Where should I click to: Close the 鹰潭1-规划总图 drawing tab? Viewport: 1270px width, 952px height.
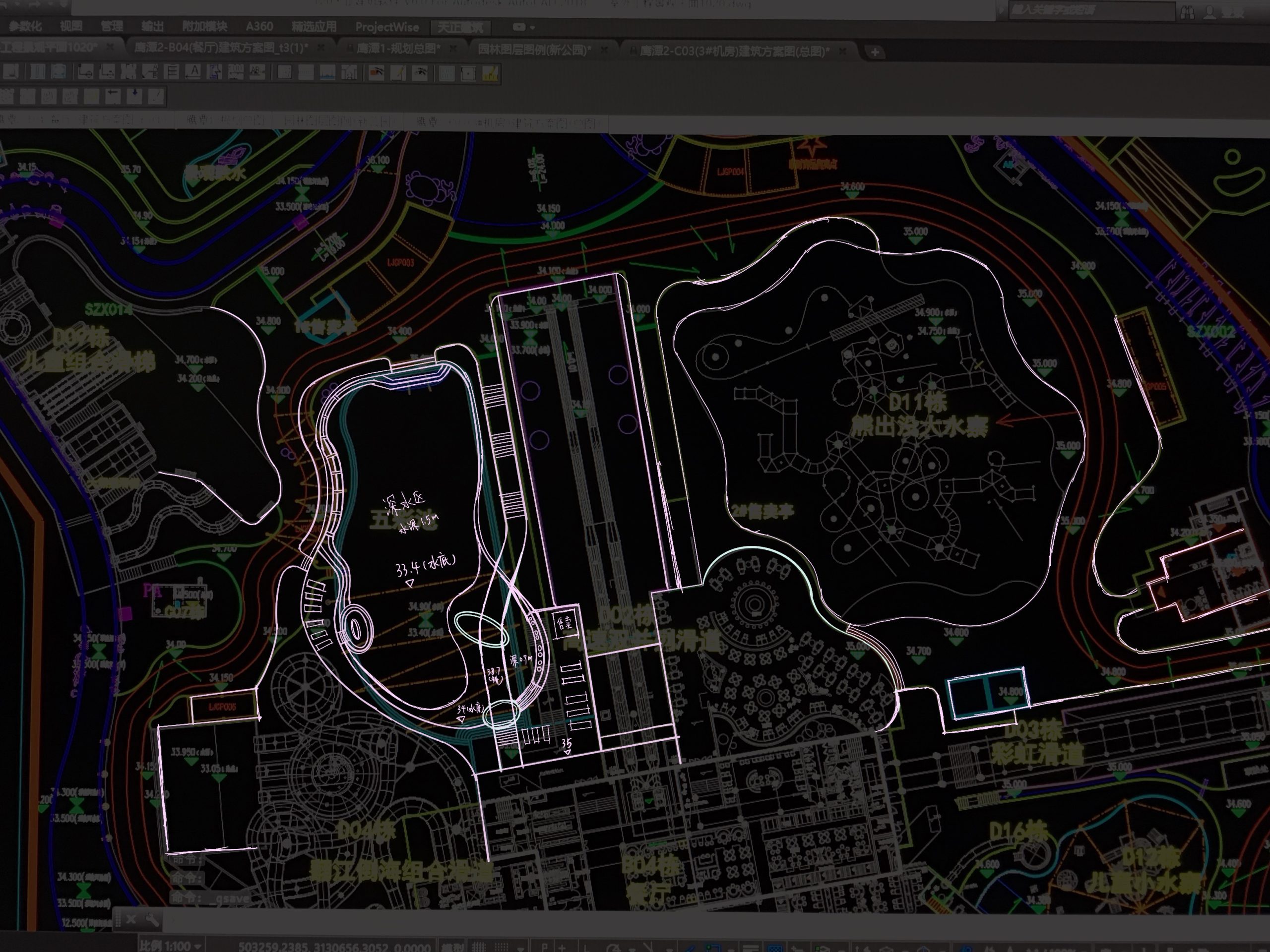tap(454, 49)
